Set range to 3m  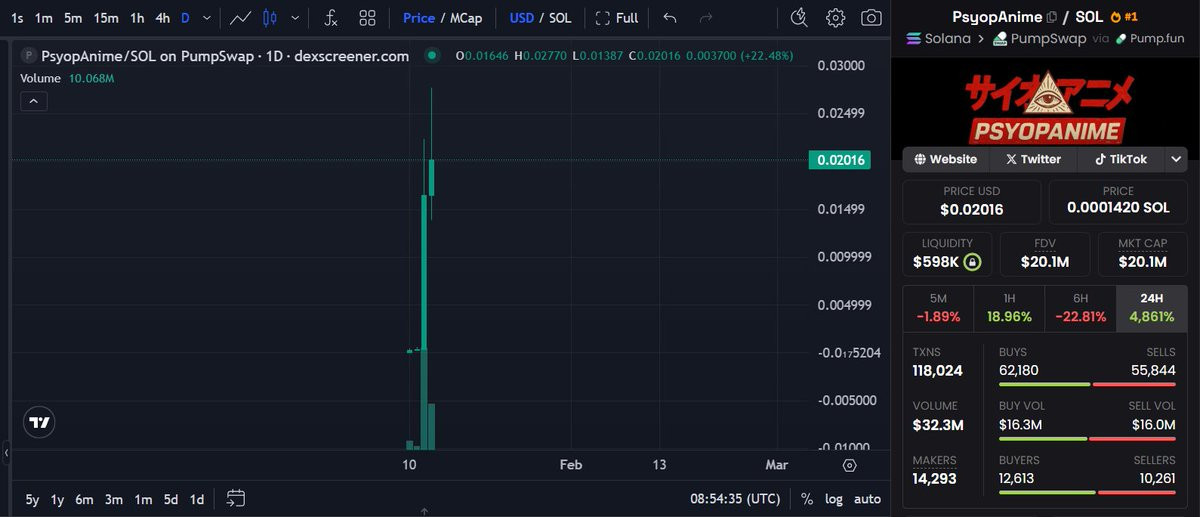pyautogui.click(x=114, y=499)
